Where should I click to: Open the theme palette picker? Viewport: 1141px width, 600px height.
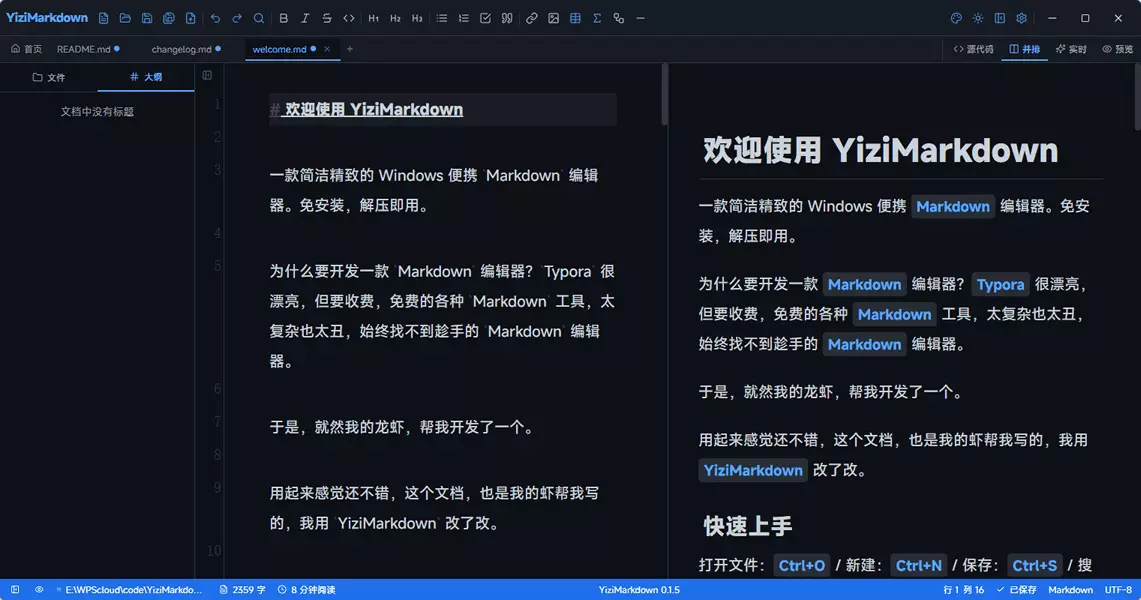[956, 18]
